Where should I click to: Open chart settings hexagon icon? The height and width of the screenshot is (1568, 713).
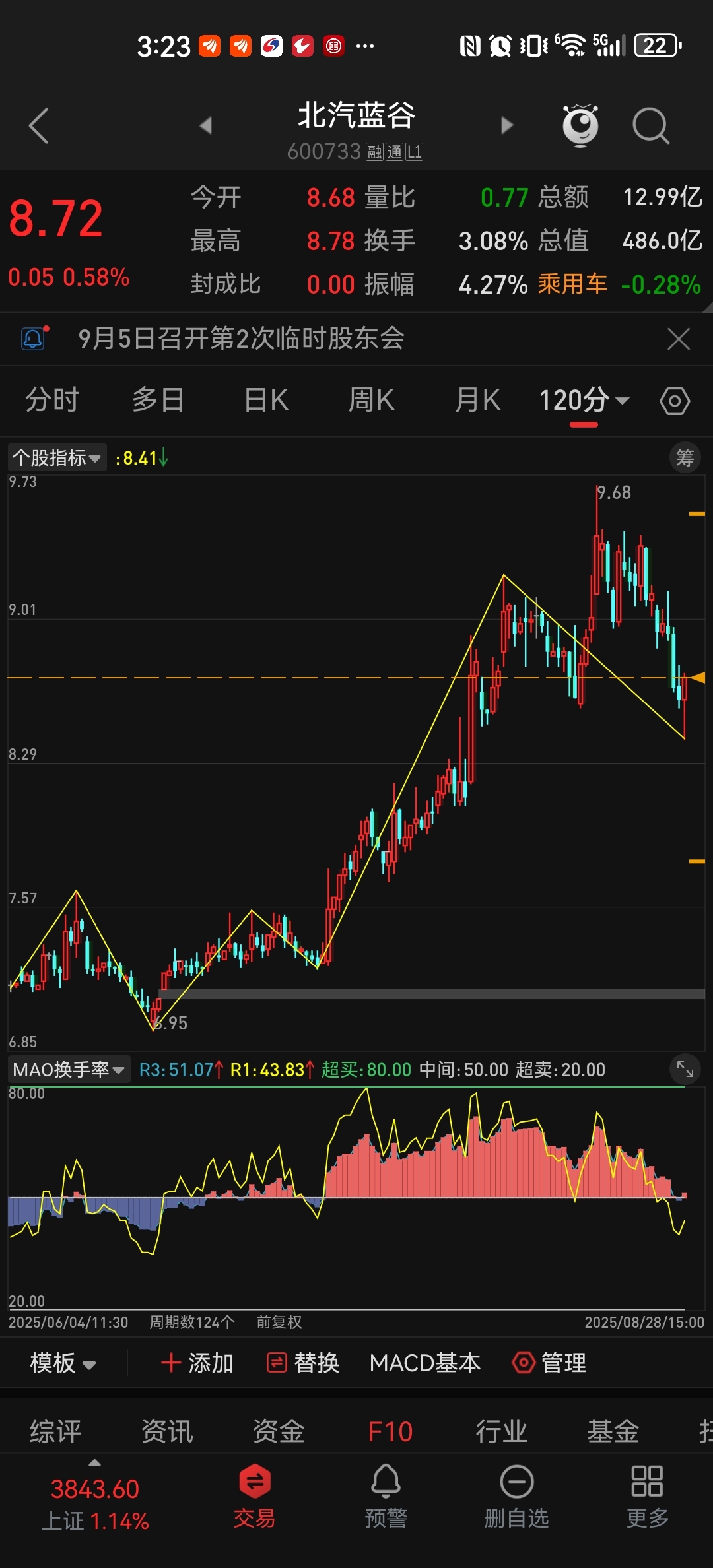675,401
